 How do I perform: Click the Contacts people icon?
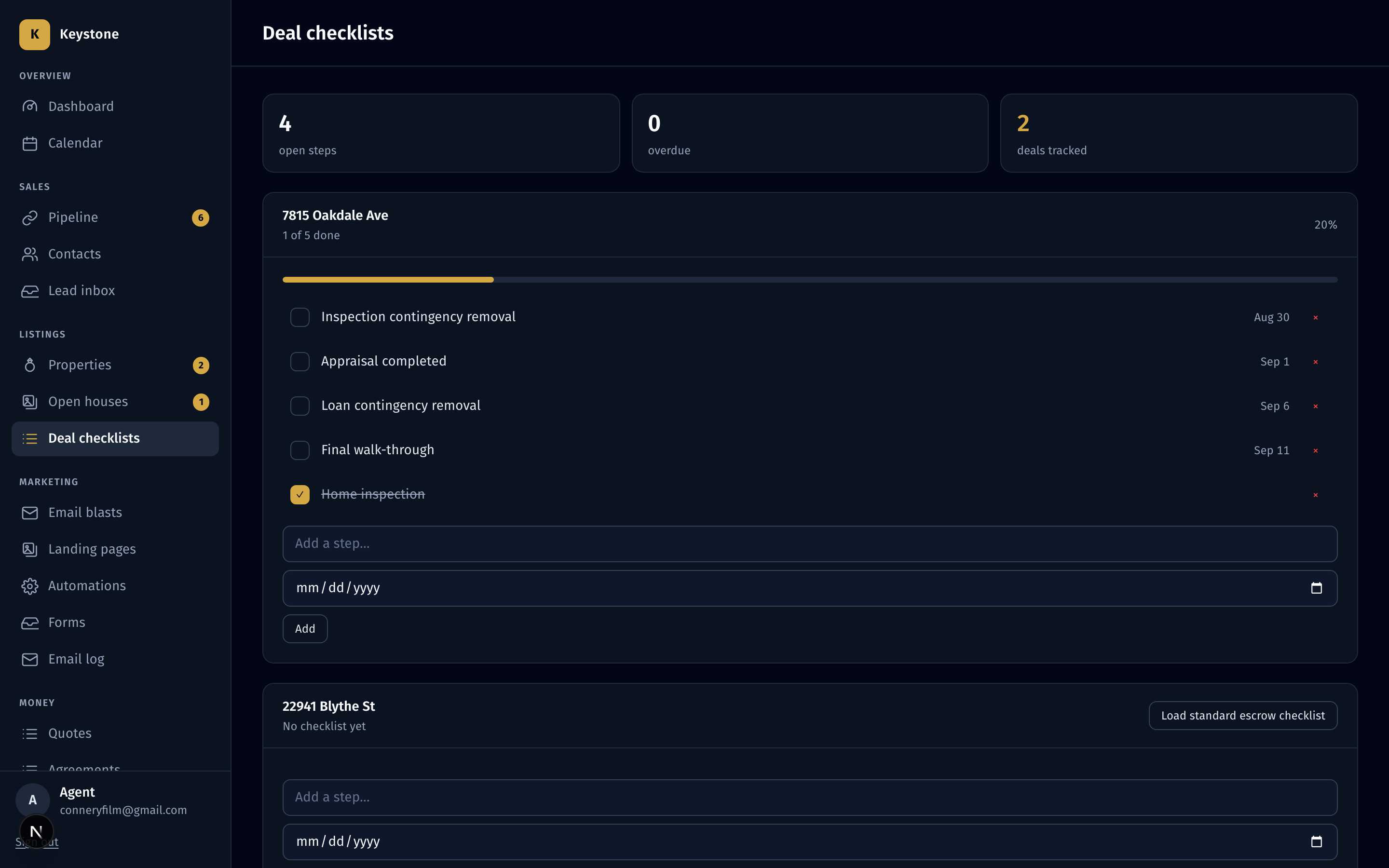[30, 254]
